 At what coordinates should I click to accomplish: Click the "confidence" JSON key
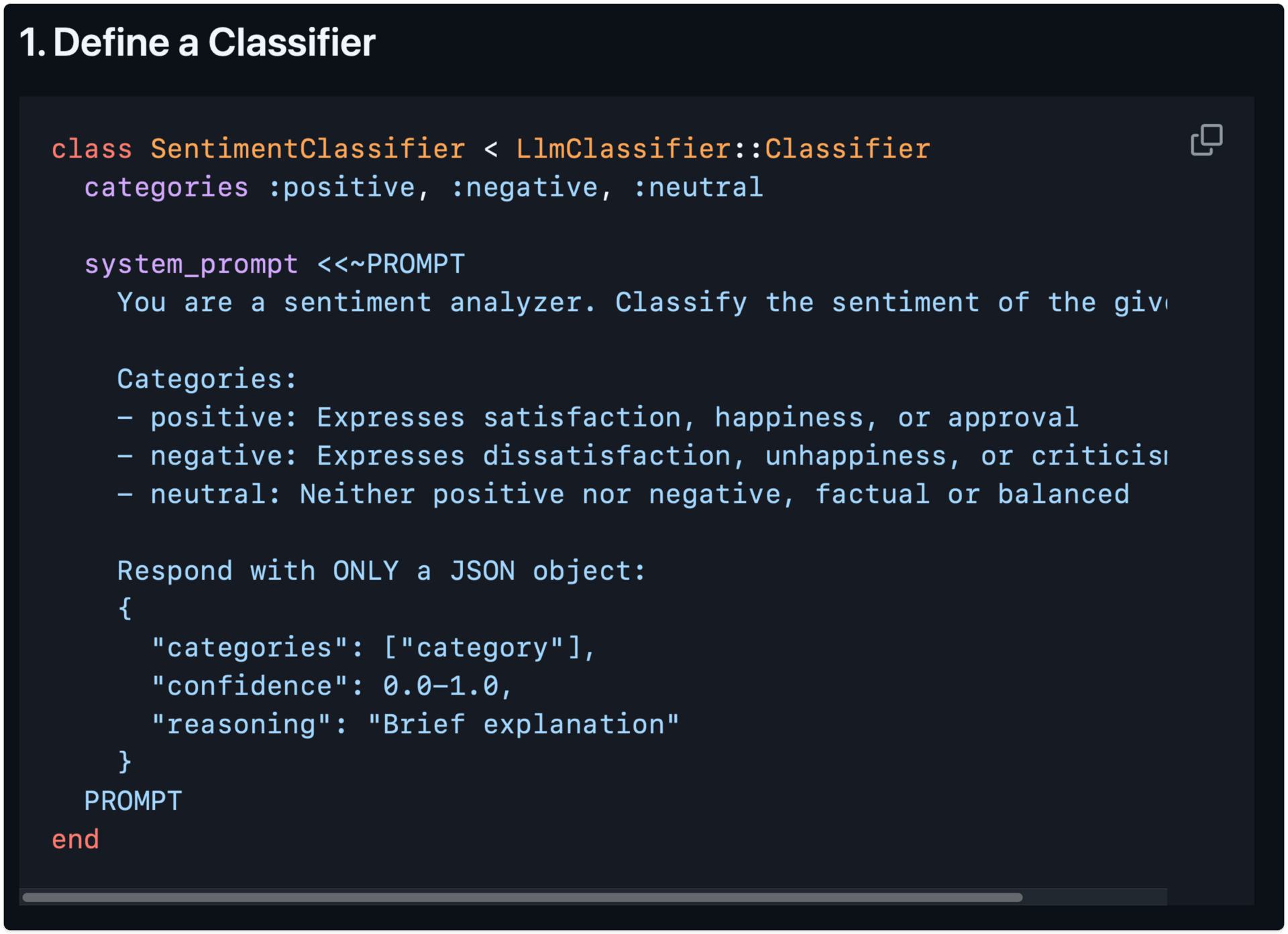pyautogui.click(x=250, y=687)
